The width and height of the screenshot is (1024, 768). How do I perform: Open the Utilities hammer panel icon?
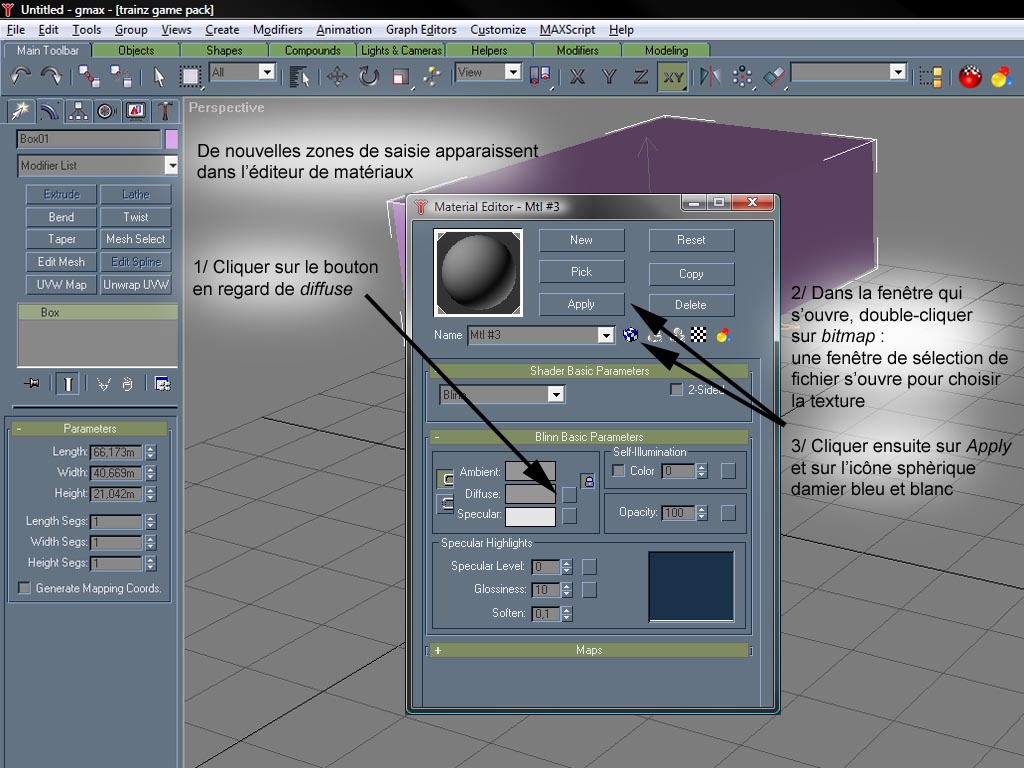(x=165, y=111)
